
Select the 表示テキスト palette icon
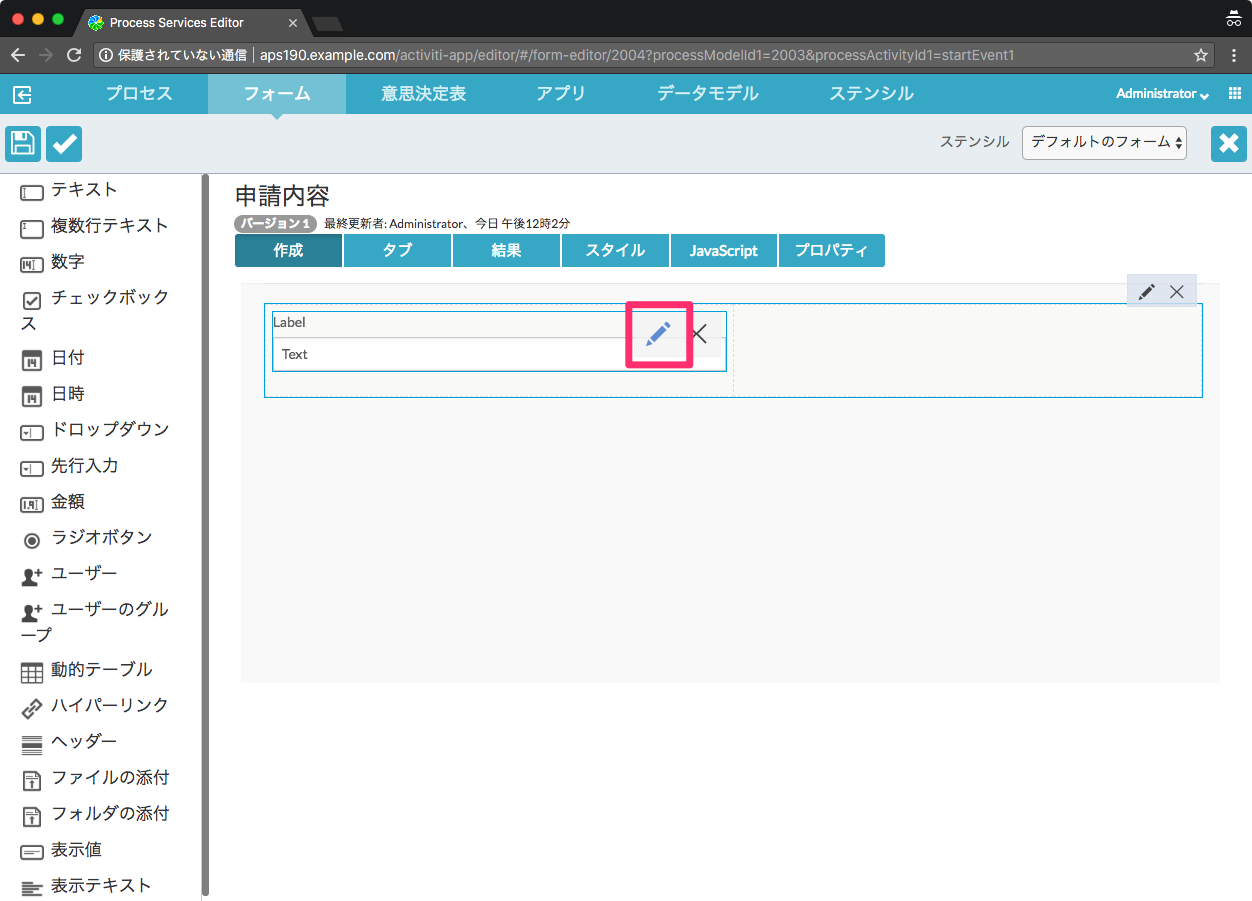32,888
